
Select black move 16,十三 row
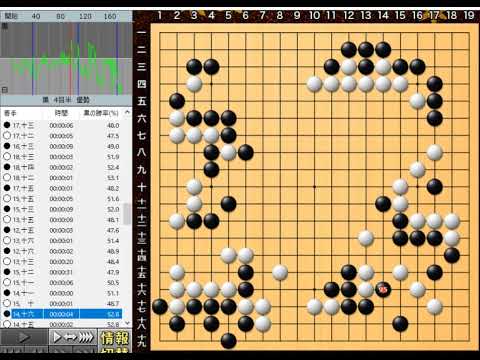click(62, 146)
